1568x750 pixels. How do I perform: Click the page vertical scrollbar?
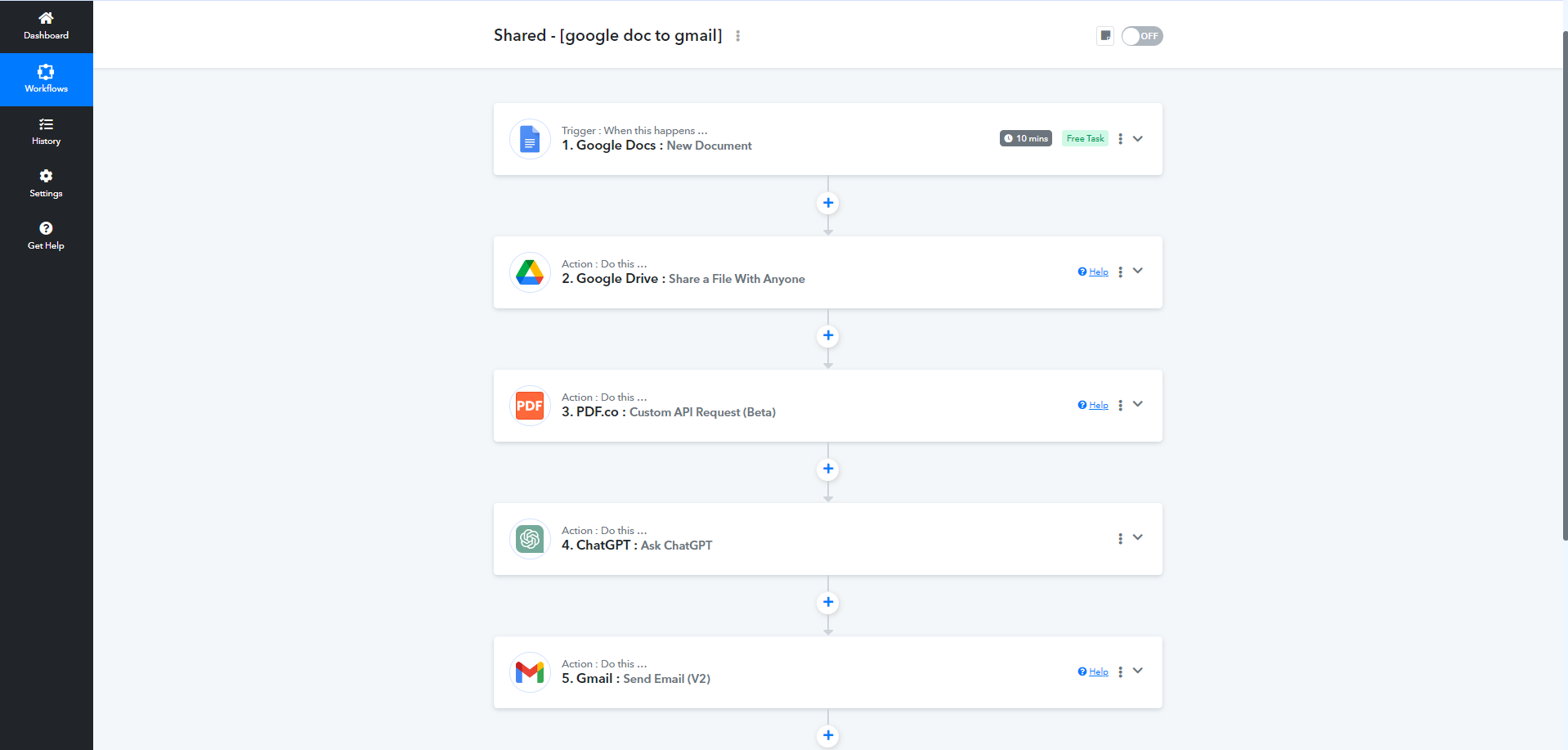(1565, 286)
